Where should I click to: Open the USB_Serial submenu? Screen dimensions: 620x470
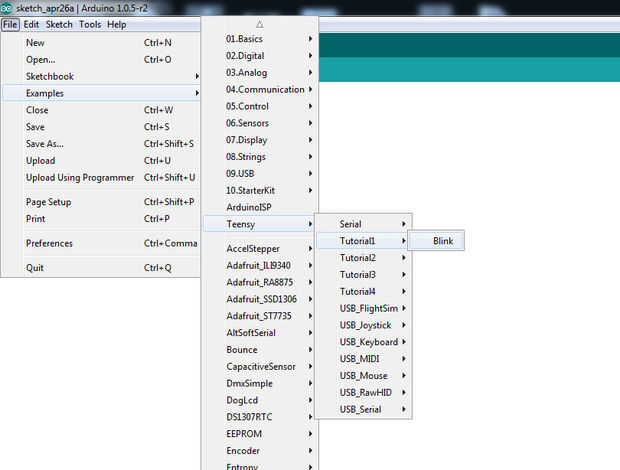click(363, 410)
